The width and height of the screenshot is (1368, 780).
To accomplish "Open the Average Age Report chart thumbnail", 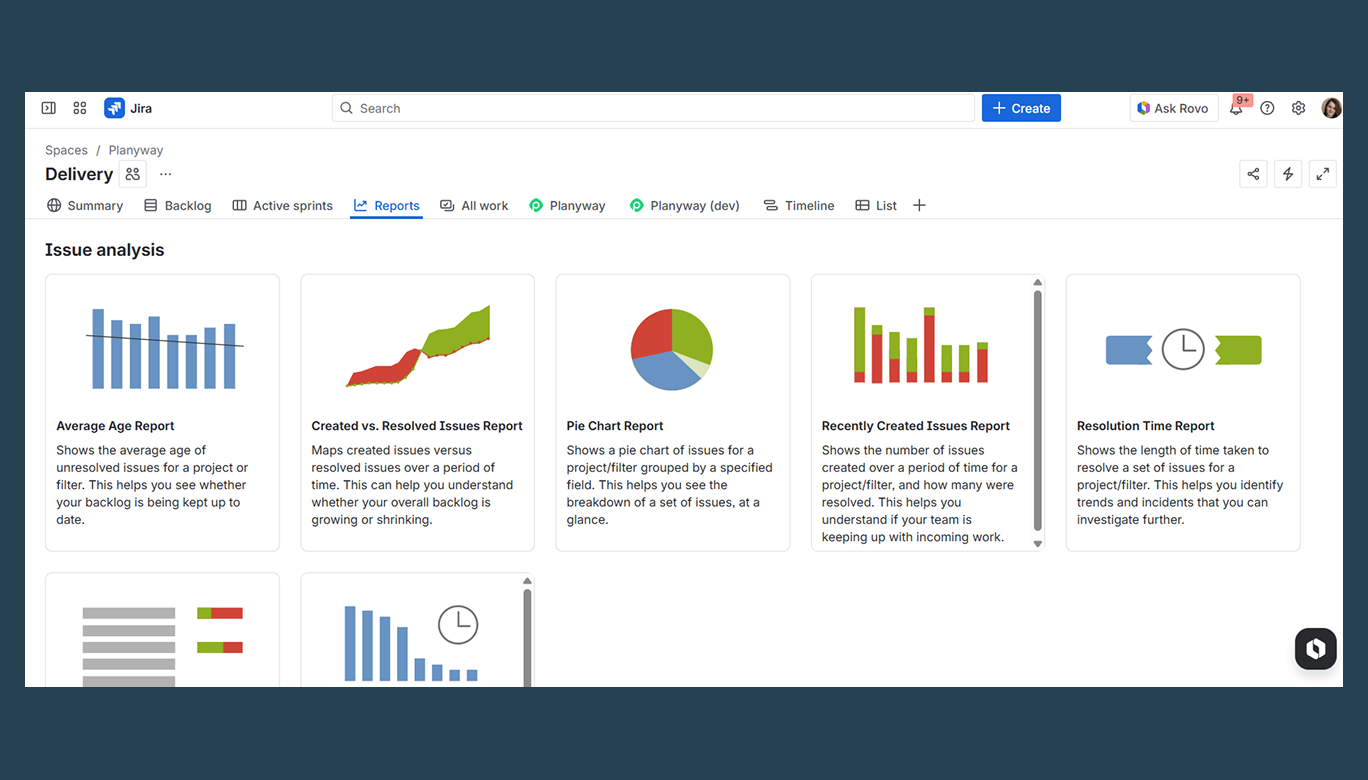I will [x=164, y=348].
